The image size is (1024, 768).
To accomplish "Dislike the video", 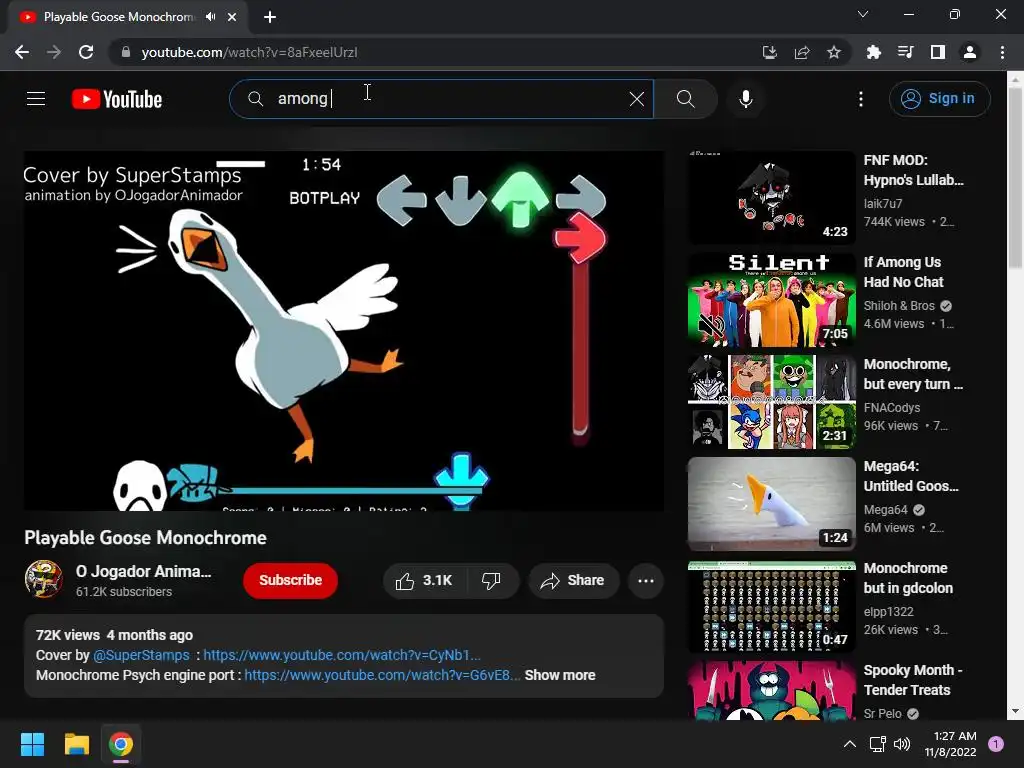I will pos(492,581).
